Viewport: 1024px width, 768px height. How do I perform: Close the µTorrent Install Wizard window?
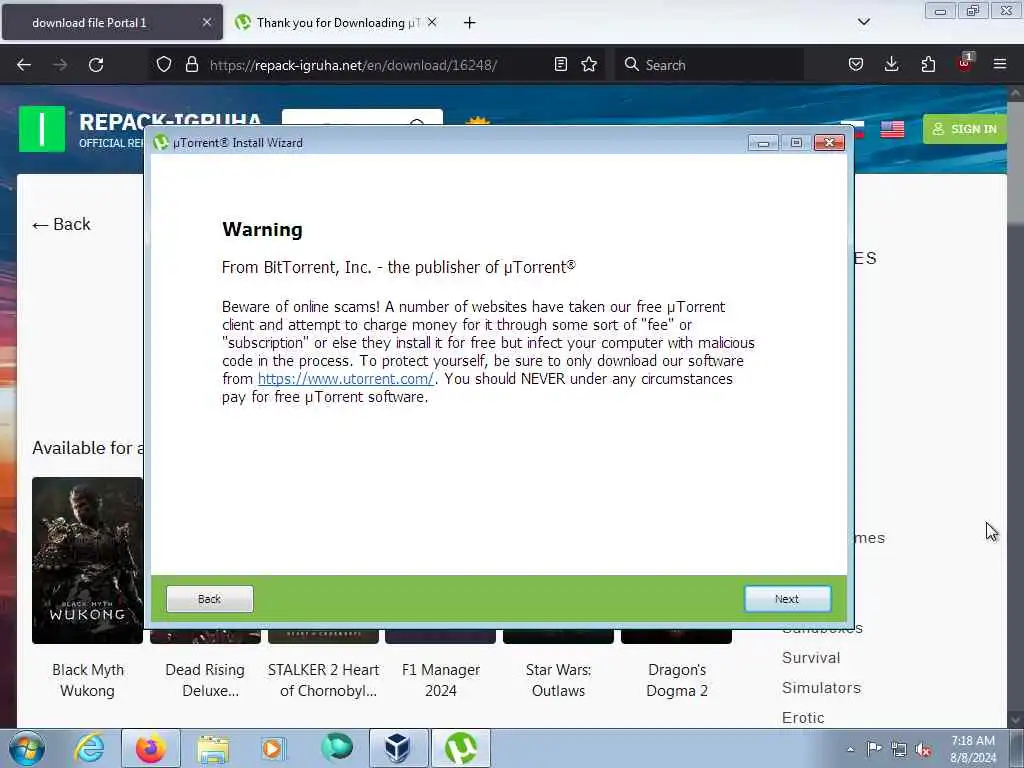[x=829, y=142]
